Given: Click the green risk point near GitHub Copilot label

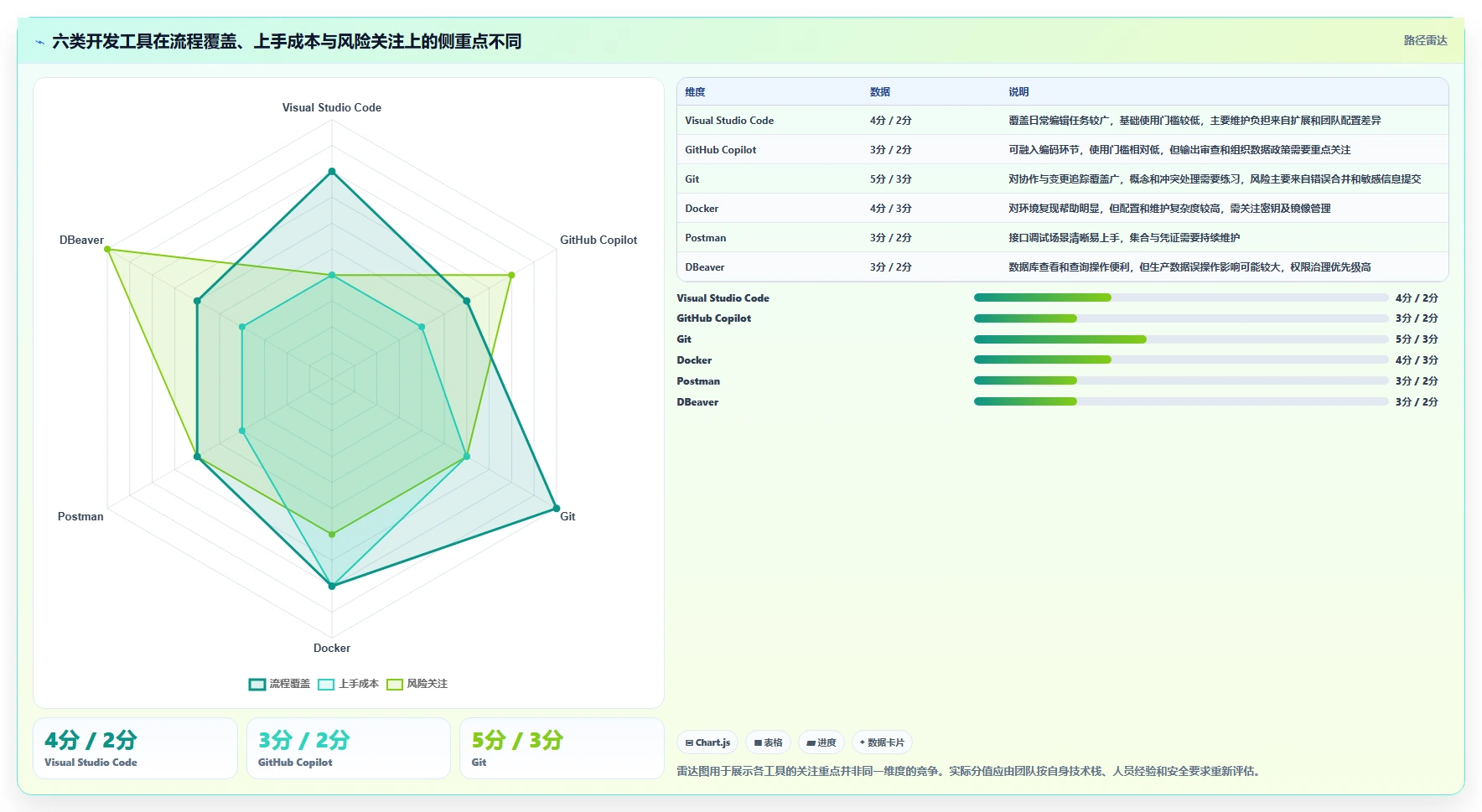Looking at the screenshot, I should [511, 275].
